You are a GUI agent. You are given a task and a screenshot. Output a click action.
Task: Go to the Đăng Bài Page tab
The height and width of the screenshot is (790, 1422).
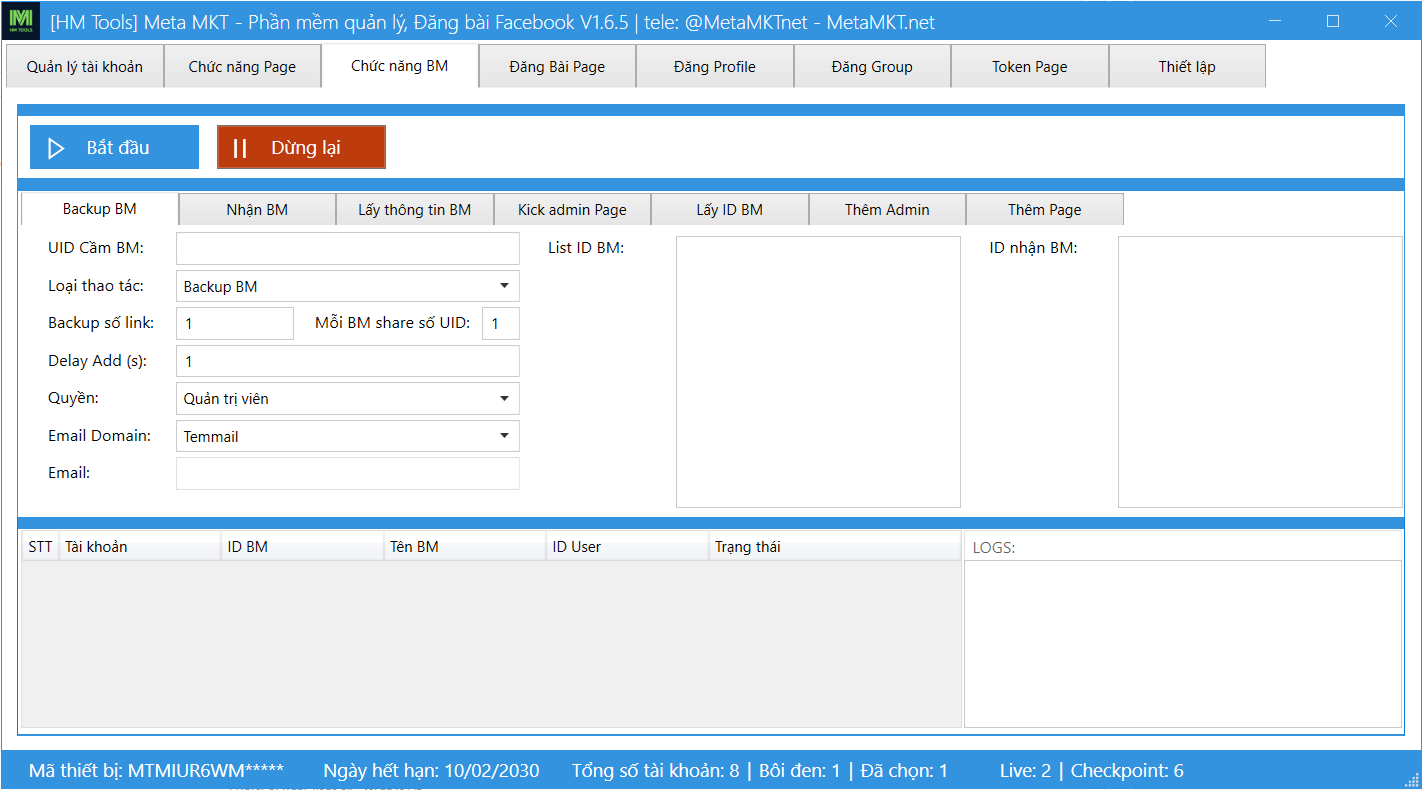pos(557,67)
